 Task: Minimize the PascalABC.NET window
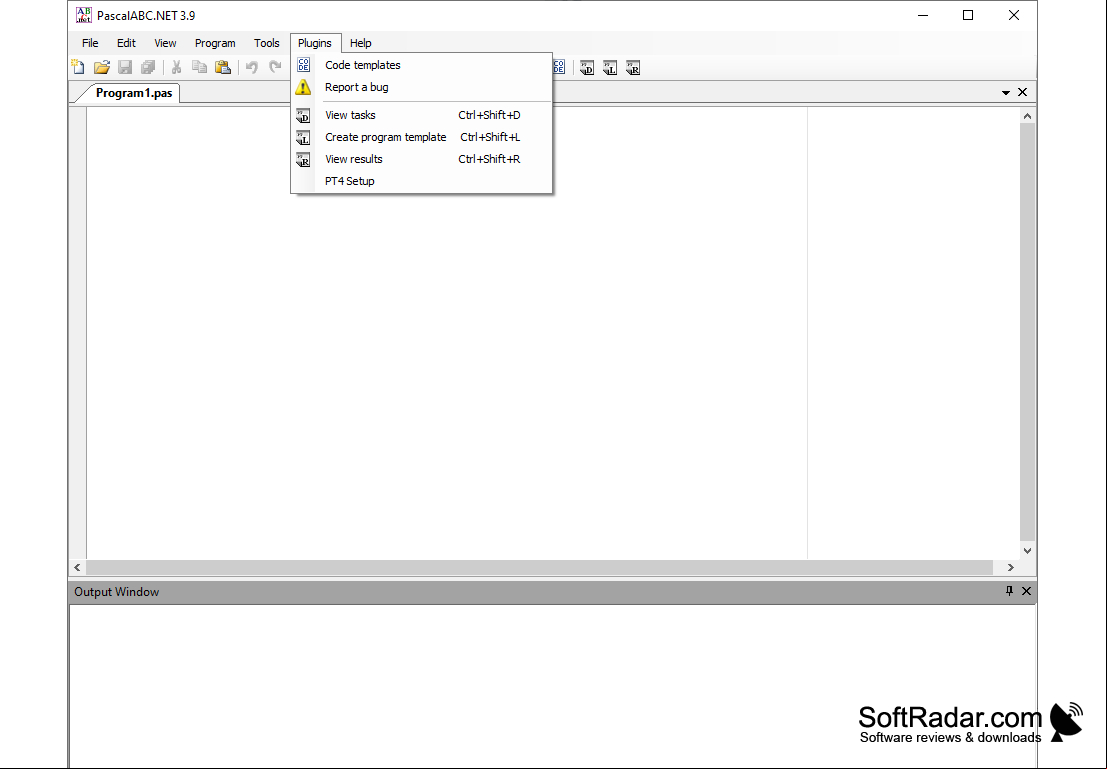coord(923,16)
